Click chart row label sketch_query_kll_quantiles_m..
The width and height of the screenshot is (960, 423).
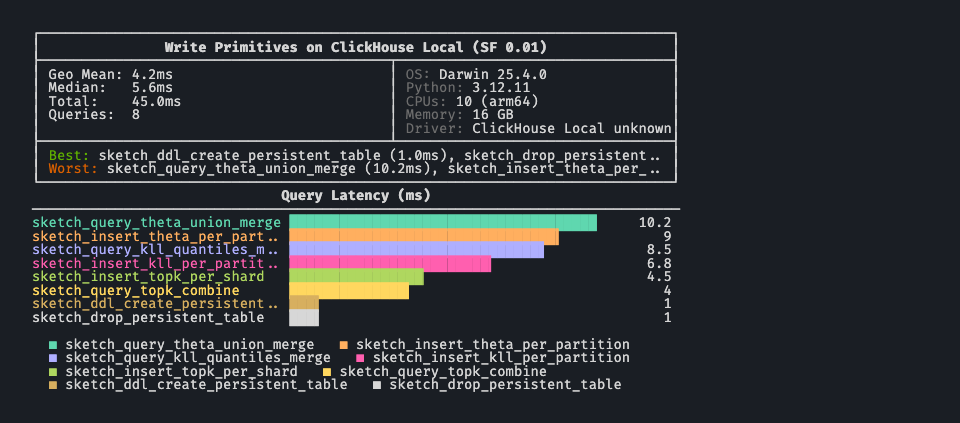(155, 250)
